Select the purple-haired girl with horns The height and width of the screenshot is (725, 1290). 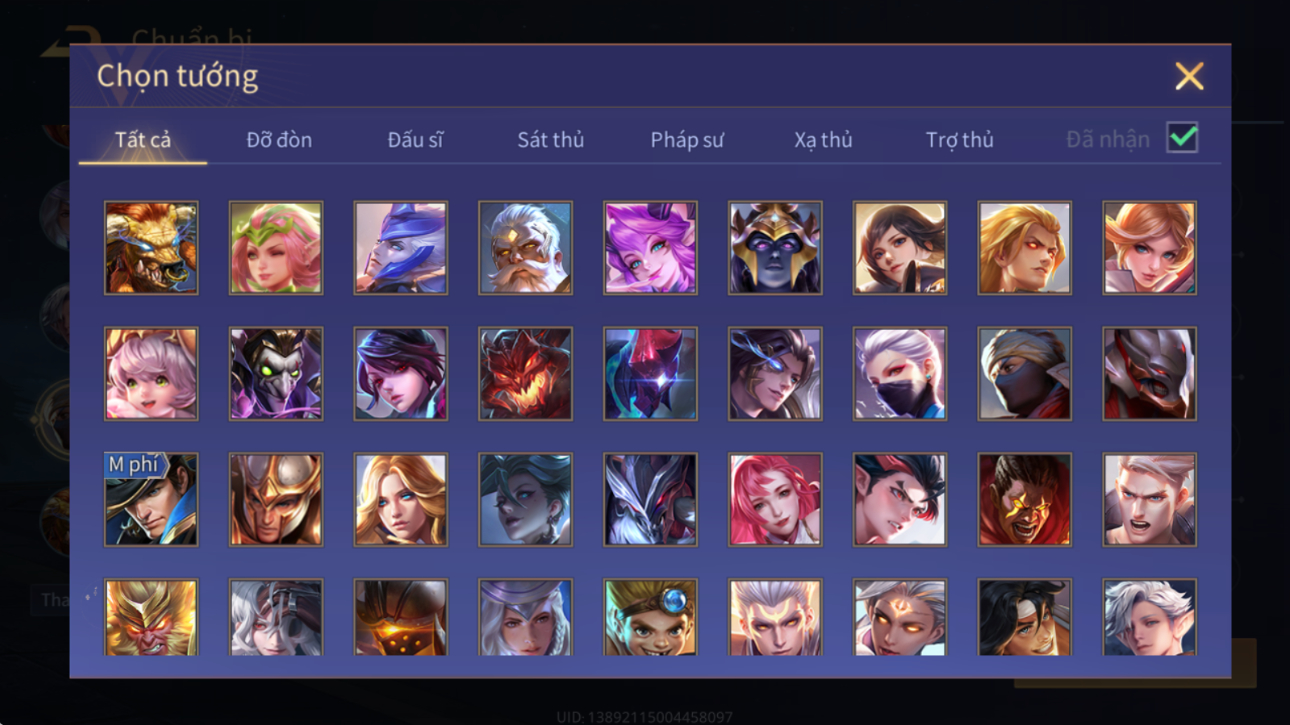pyautogui.click(x=650, y=248)
